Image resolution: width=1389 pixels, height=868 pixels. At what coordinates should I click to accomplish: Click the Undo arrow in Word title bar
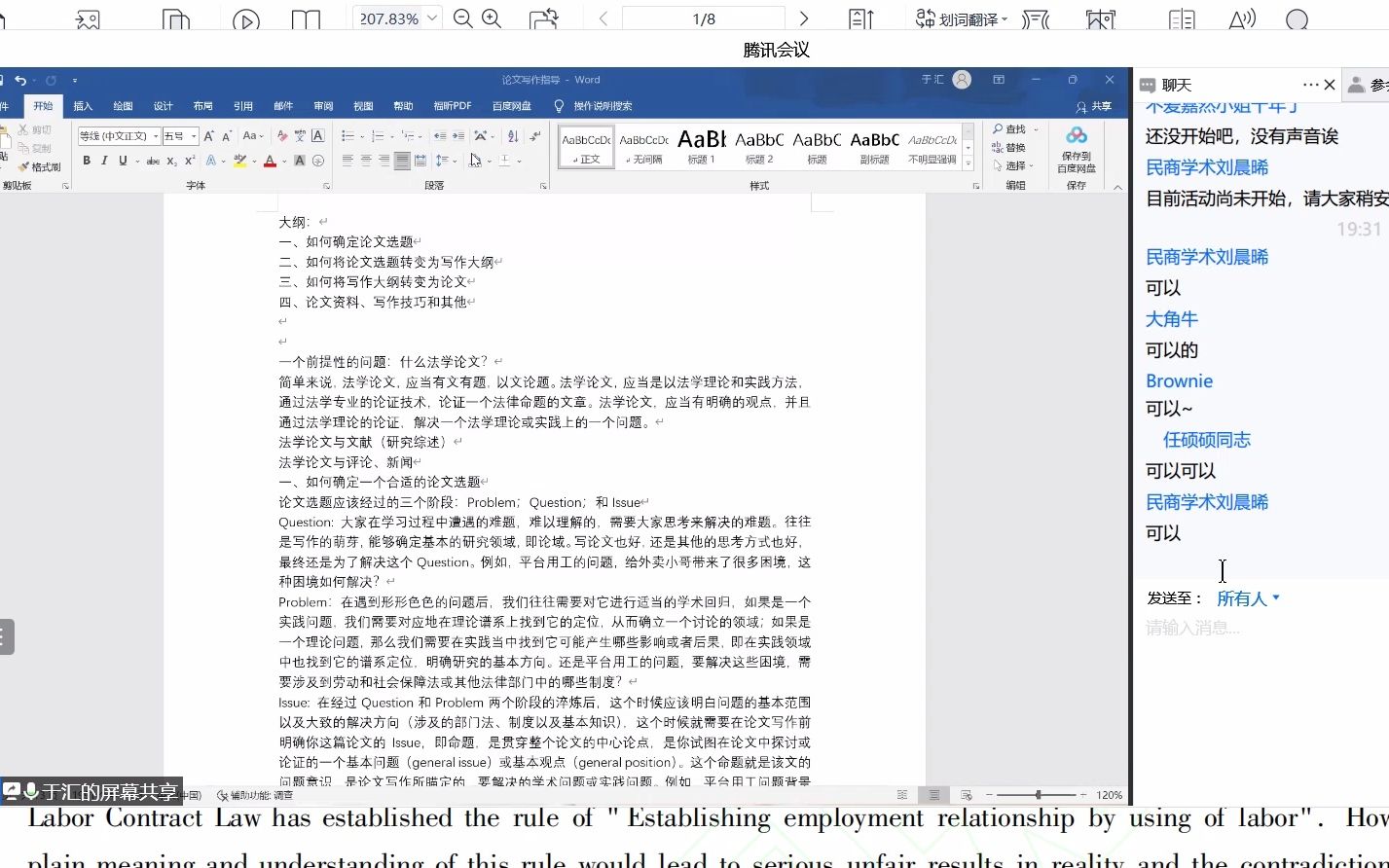click(20, 81)
